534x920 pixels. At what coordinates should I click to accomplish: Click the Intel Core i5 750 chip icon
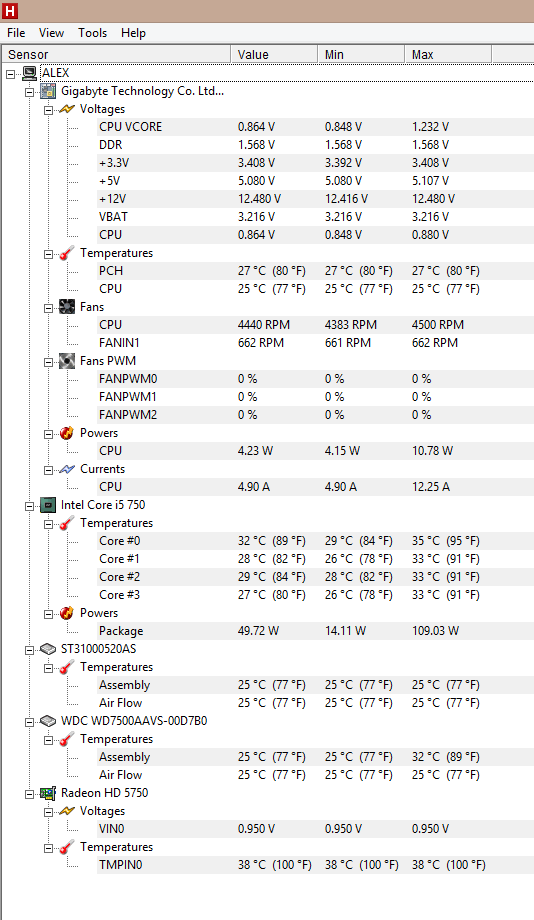point(48,505)
